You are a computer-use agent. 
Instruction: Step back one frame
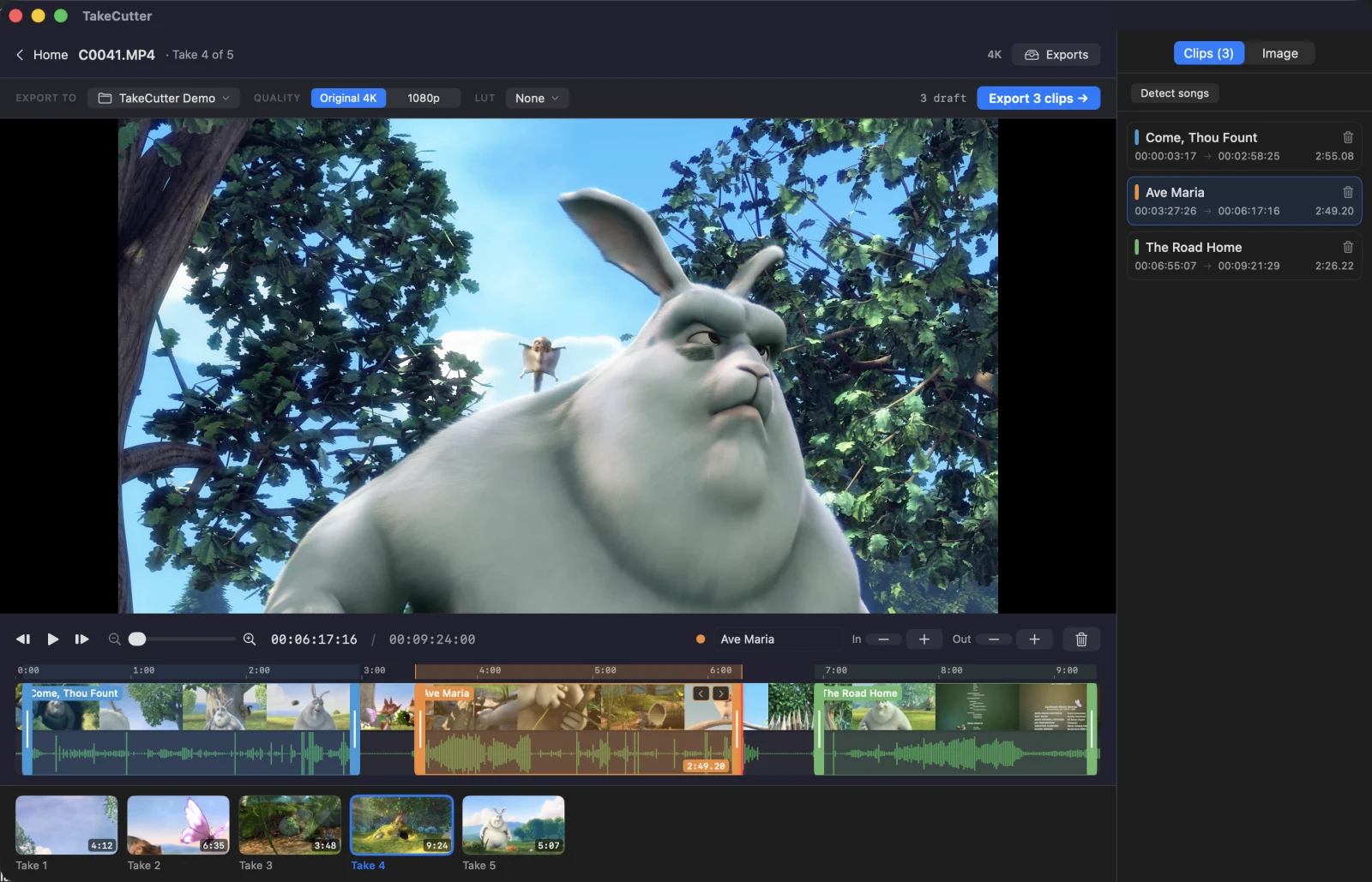coord(23,639)
